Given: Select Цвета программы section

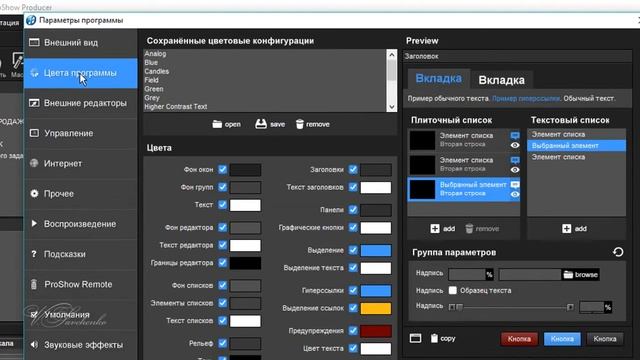Looking at the screenshot, I should [x=81, y=73].
